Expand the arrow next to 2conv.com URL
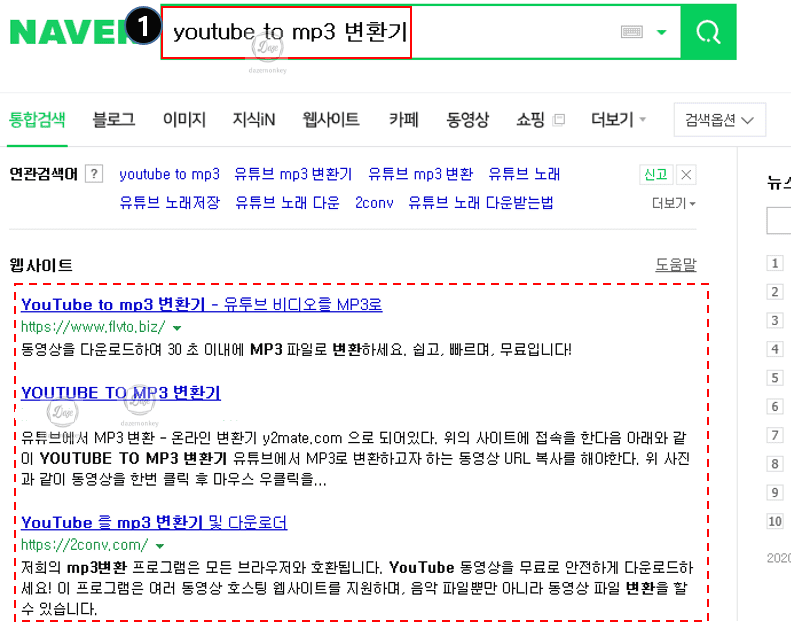Image resolution: width=791 pixels, height=631 pixels. pos(160,546)
